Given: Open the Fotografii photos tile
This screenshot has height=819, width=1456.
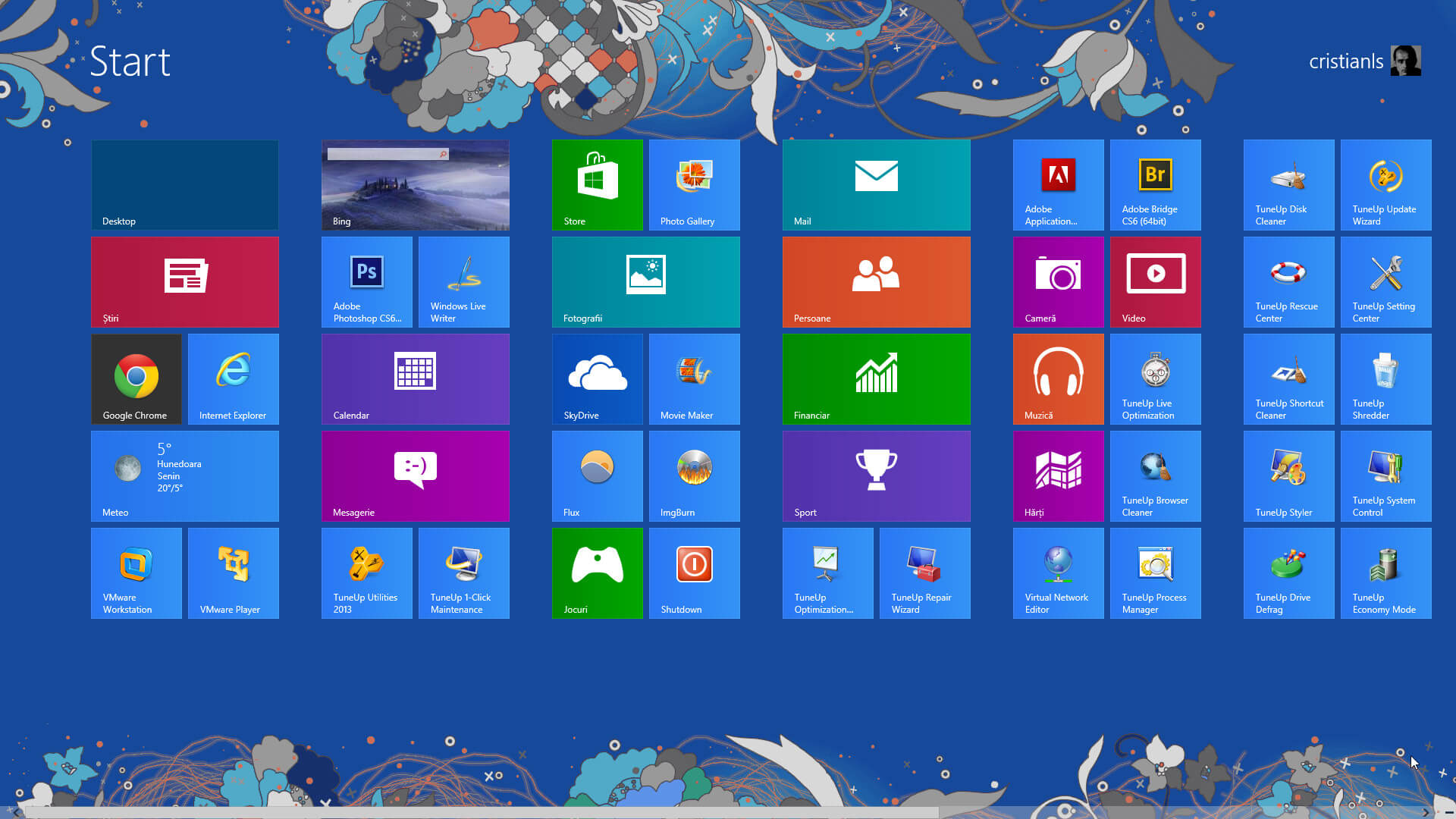Looking at the screenshot, I should (x=645, y=281).
